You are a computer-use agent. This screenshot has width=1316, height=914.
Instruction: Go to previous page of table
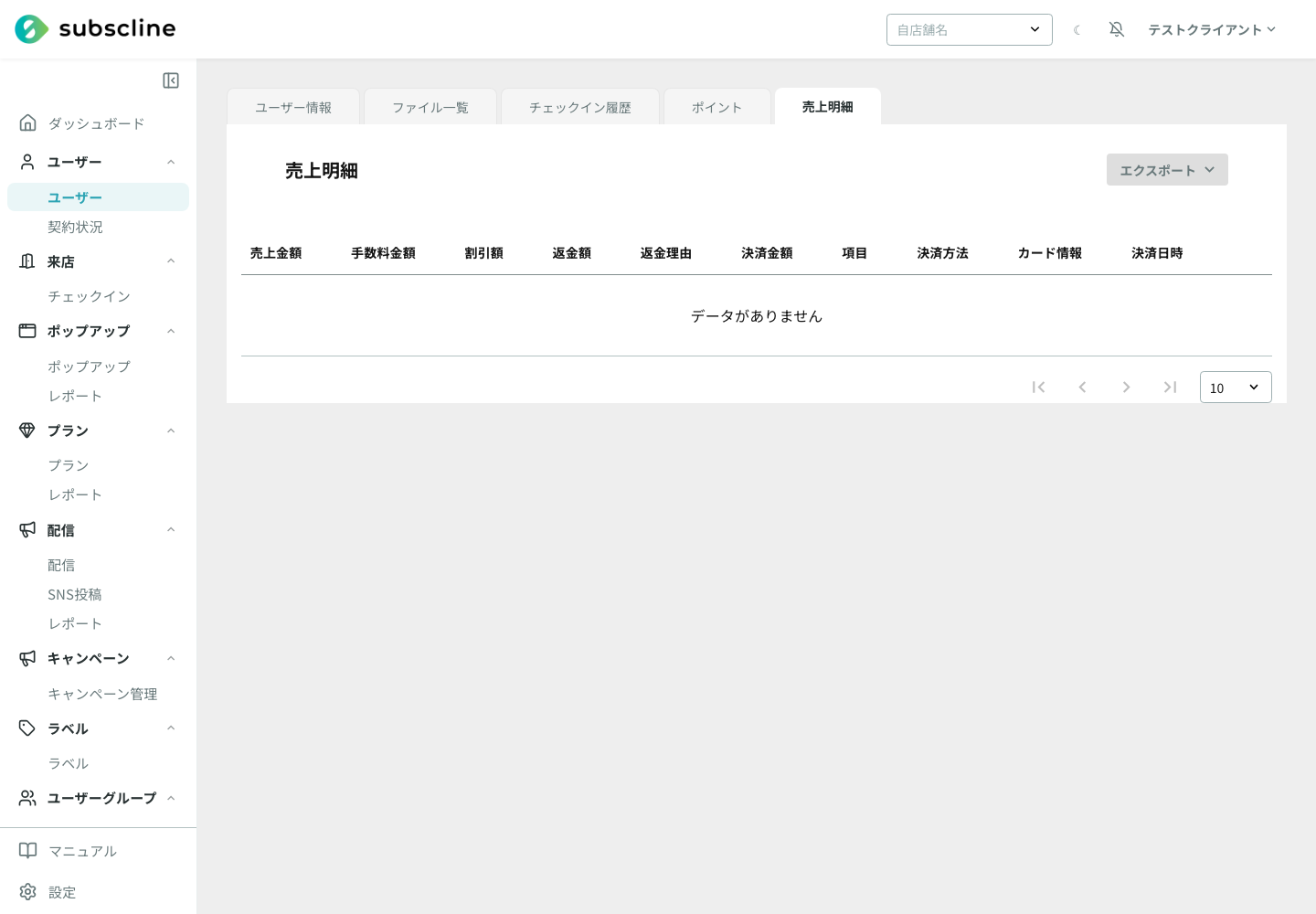pyautogui.click(x=1082, y=388)
